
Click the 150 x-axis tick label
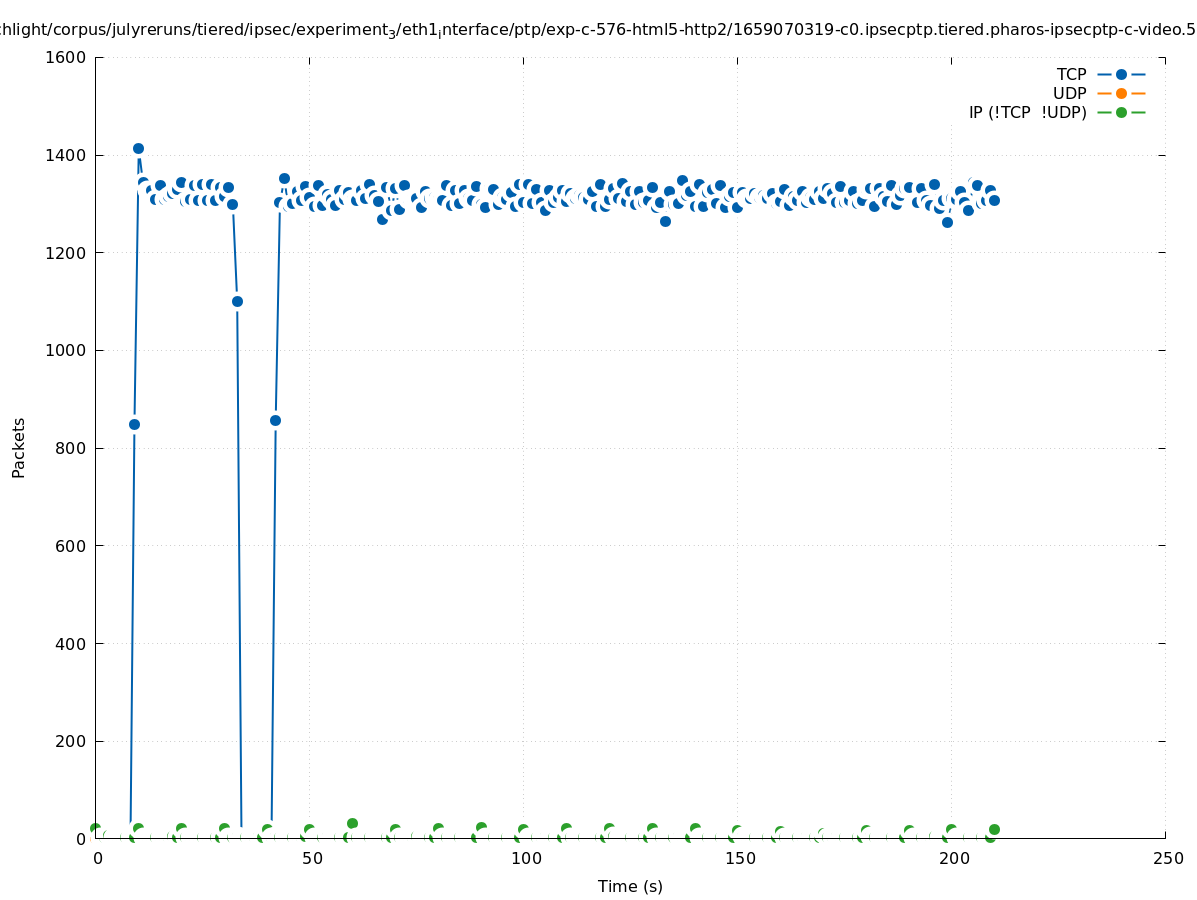click(x=740, y=858)
